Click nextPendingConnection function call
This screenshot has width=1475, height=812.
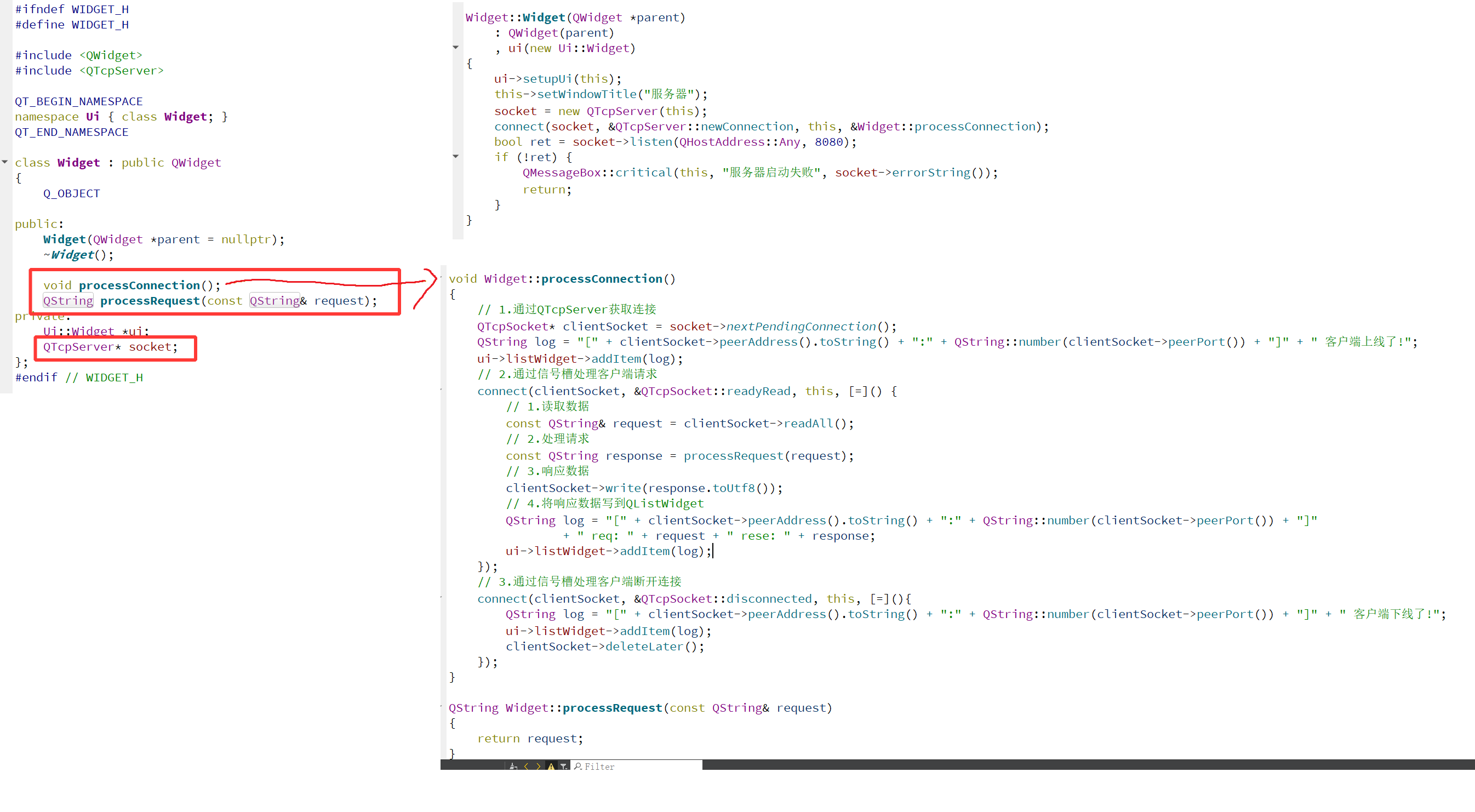pyautogui.click(x=801, y=327)
